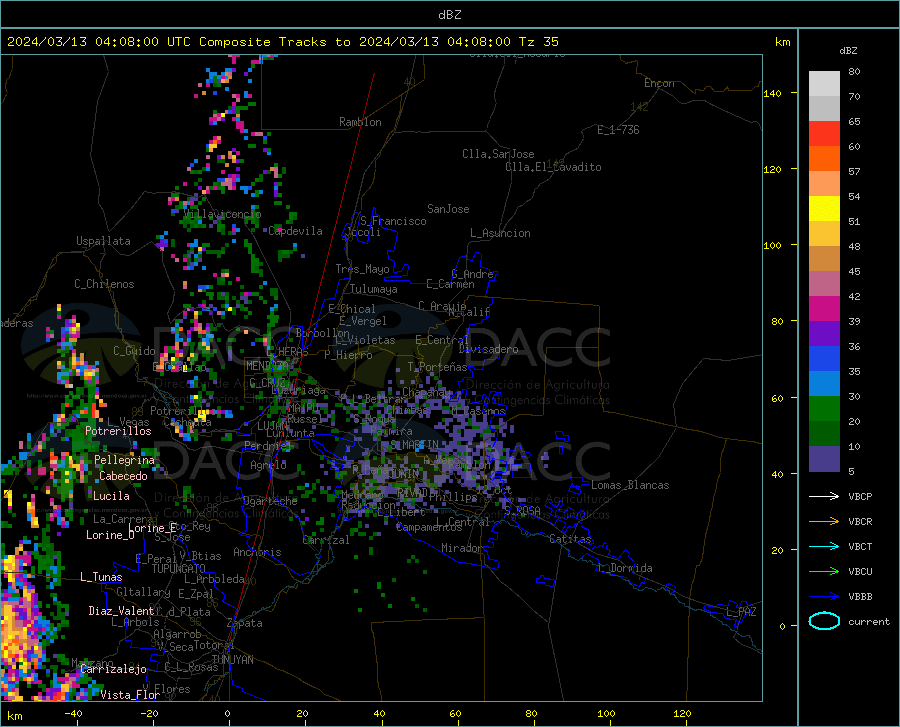The height and width of the screenshot is (727, 900).
Task: Click the Carrizal place label
Action: 325,540
